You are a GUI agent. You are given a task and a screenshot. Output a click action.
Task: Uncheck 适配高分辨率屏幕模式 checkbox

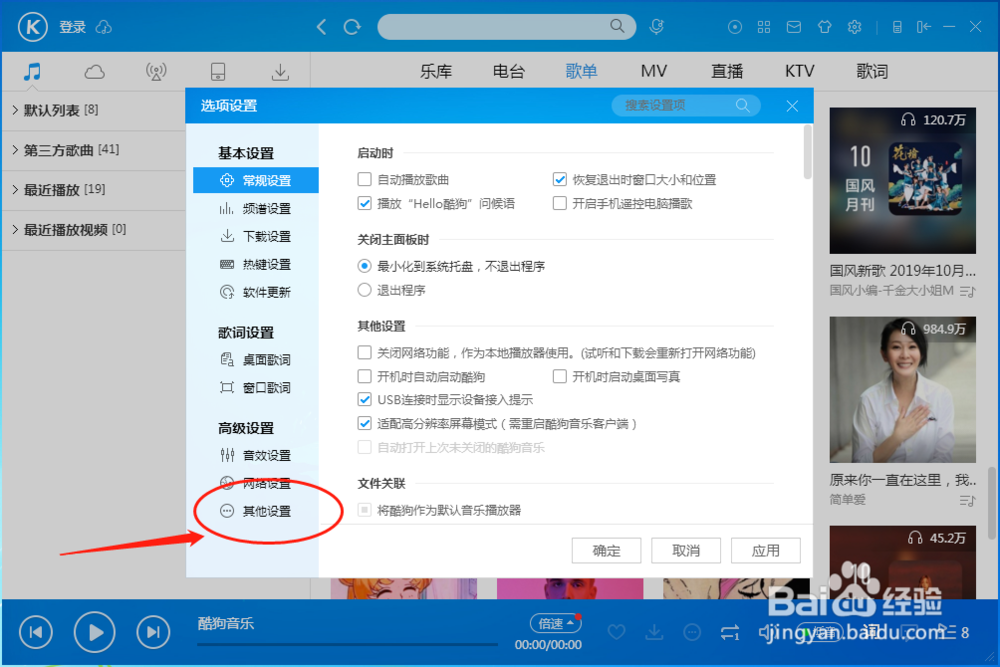point(364,423)
